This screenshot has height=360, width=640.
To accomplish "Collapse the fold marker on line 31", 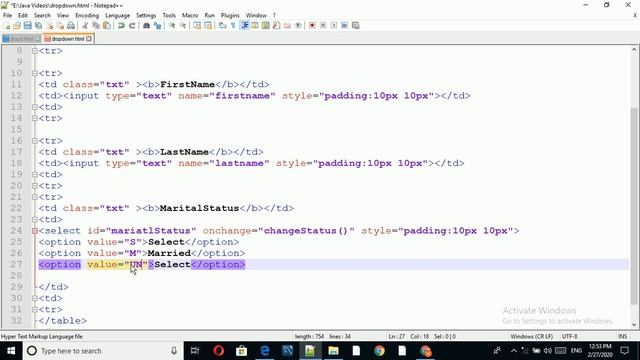I will click(35, 310).
